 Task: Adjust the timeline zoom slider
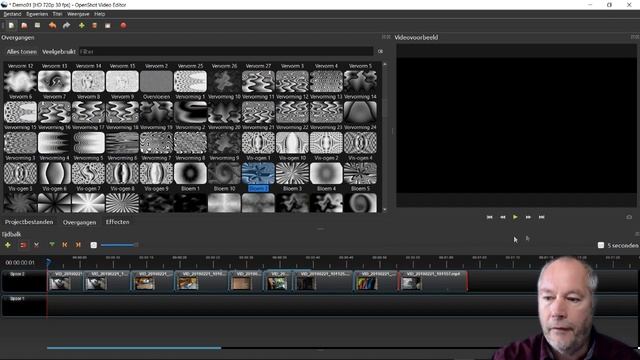[120, 245]
